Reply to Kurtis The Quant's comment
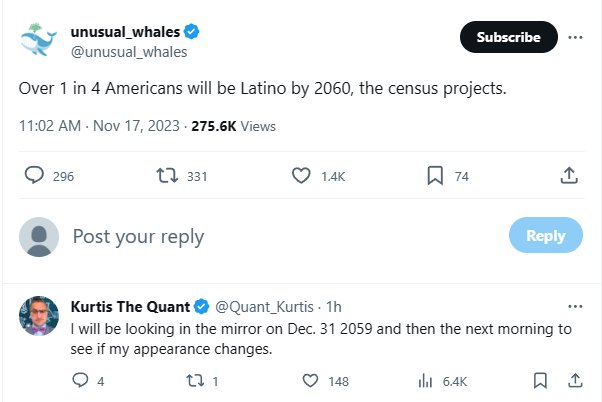The width and height of the screenshot is (602, 402). (x=80, y=380)
